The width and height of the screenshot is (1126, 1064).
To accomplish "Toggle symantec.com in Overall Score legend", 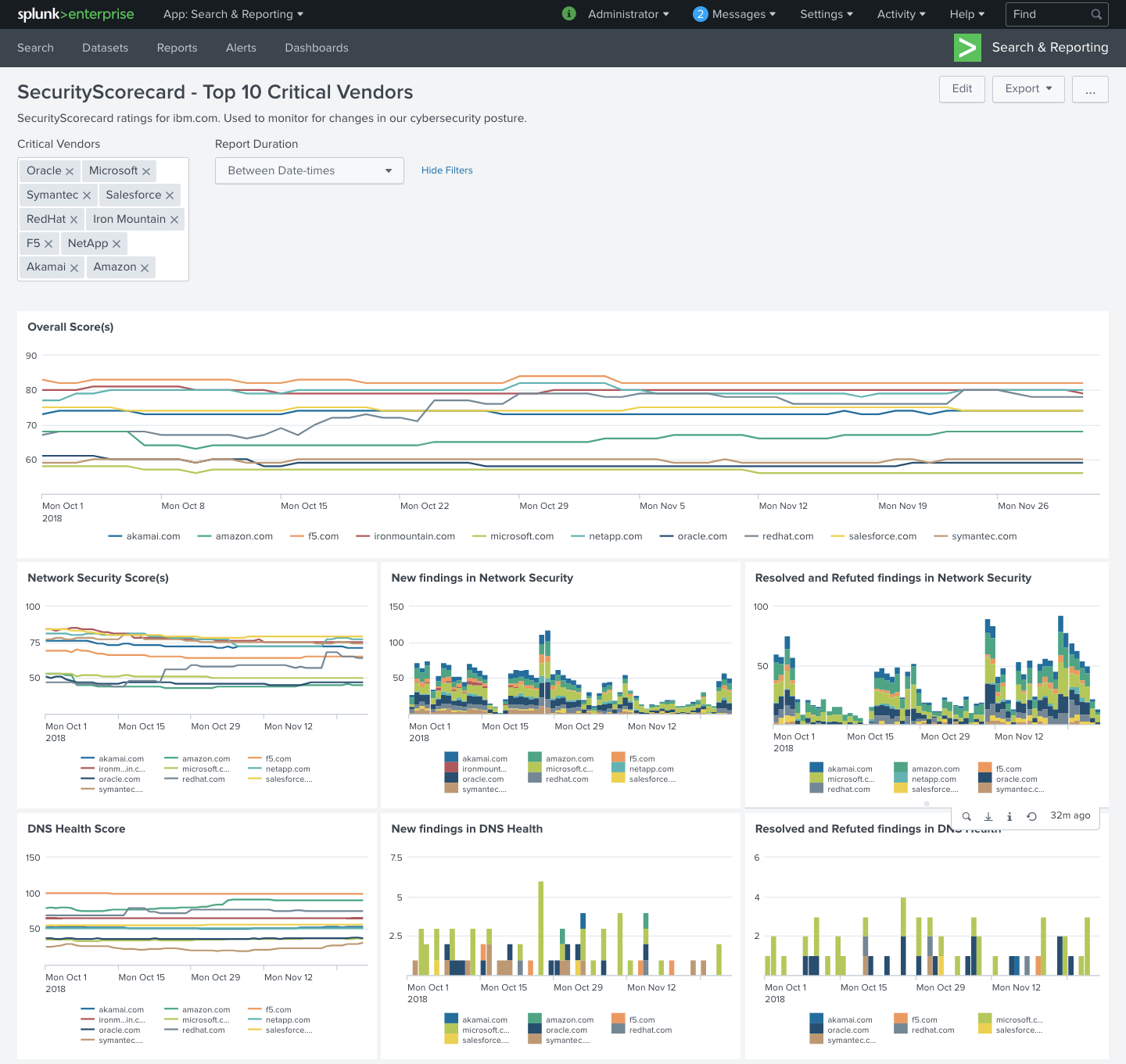I will pyautogui.click(x=975, y=536).
